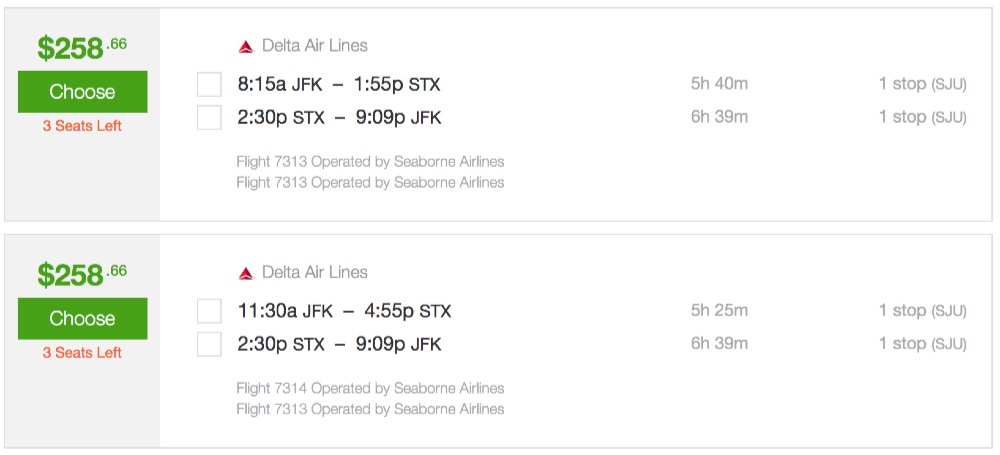Click the first result's $258.66 price
Screen dimensions: 1000x455
(82, 47)
